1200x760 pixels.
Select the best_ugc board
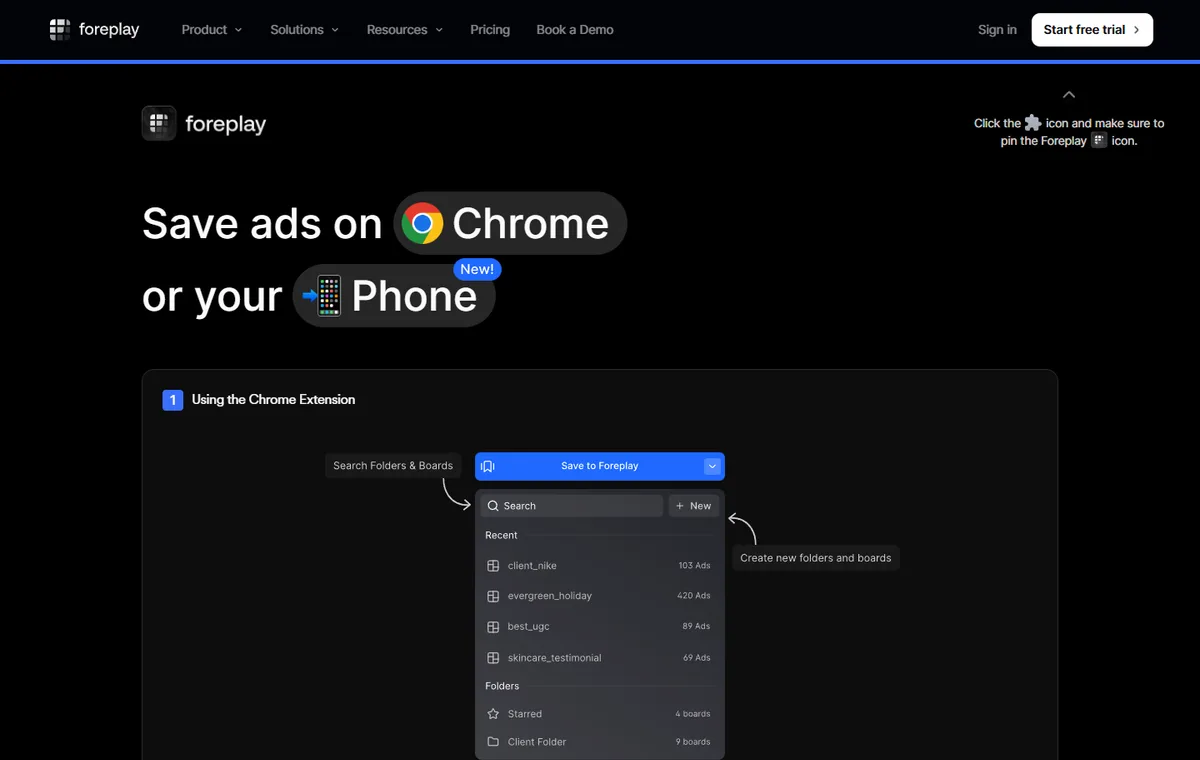tap(598, 627)
